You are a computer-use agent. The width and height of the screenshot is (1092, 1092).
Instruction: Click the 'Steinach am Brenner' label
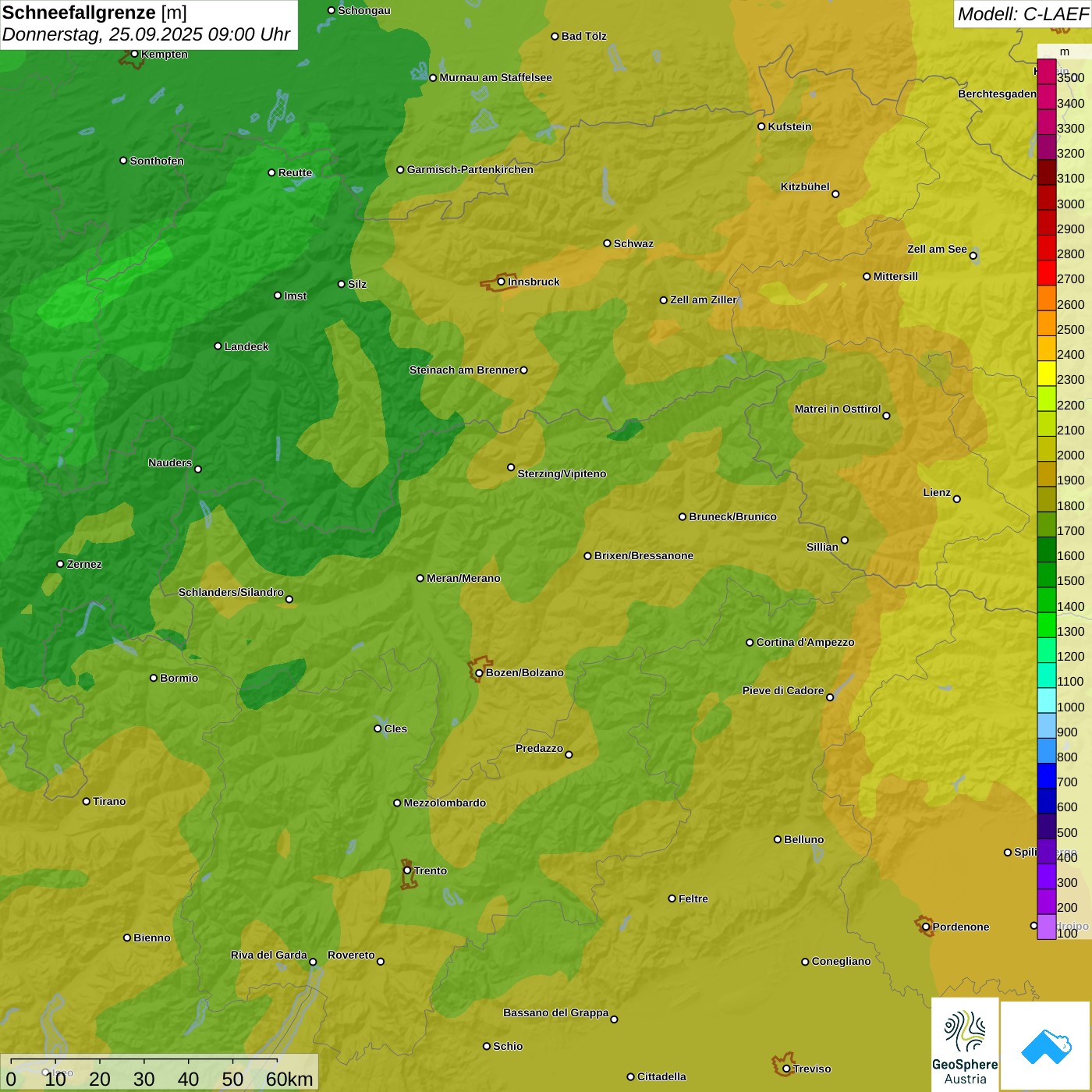[x=463, y=370]
